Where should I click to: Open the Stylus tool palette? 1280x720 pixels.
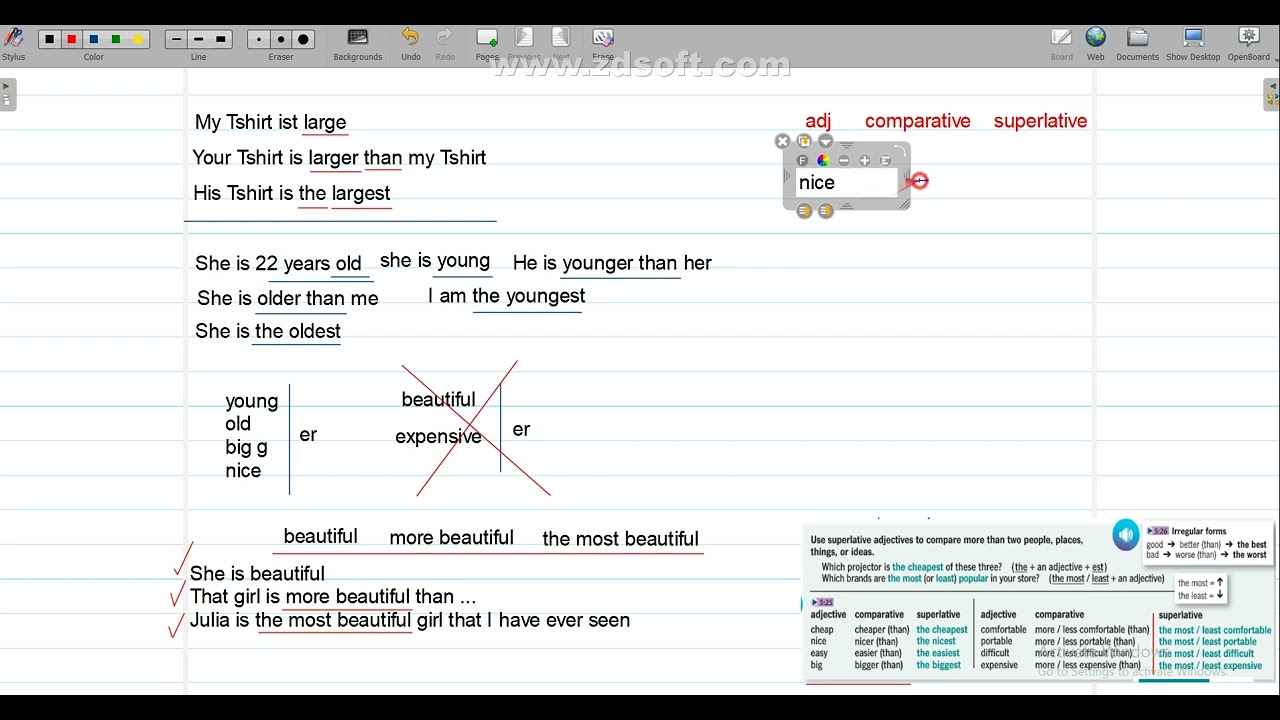[13, 41]
